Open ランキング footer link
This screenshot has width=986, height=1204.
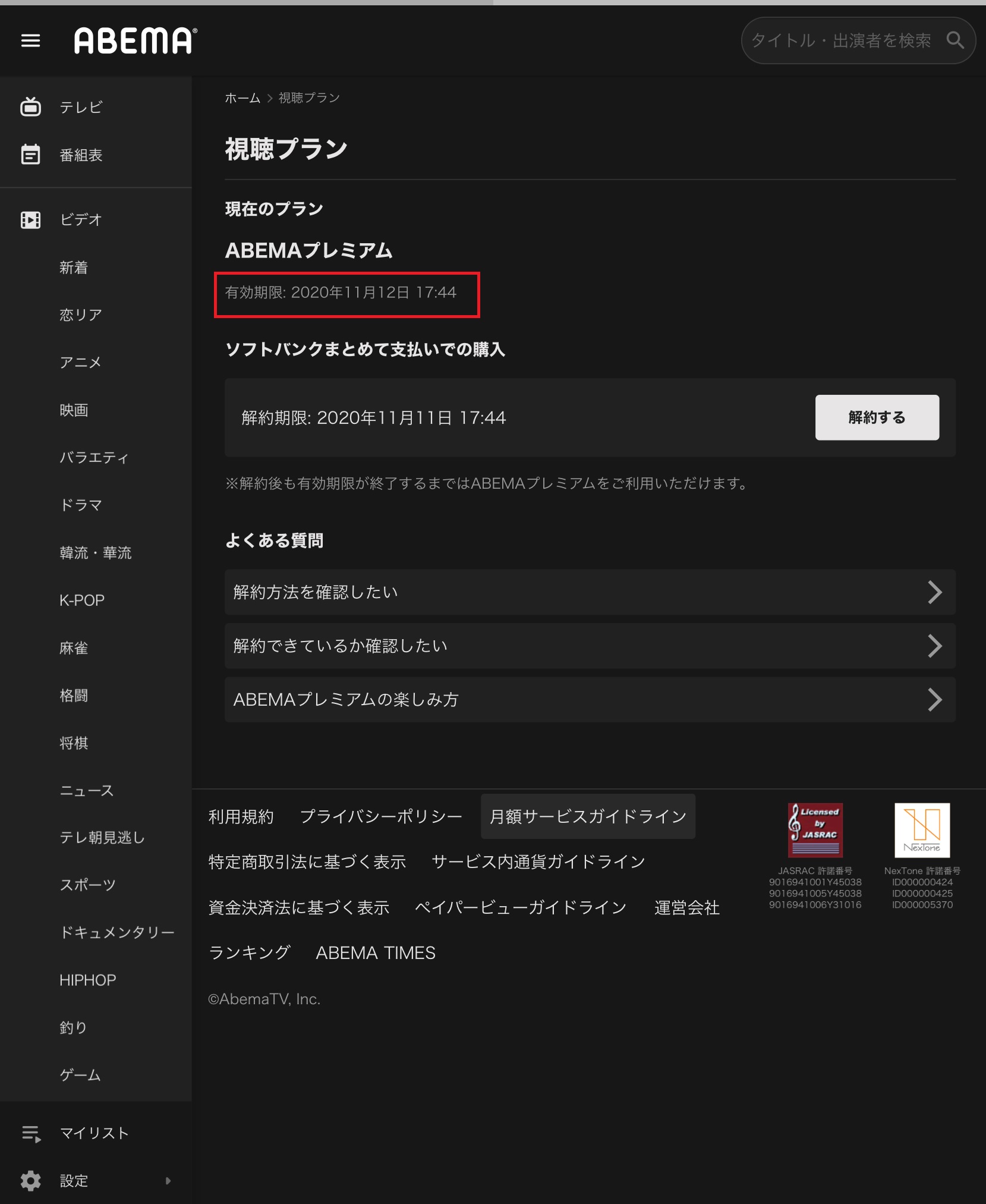coord(249,953)
